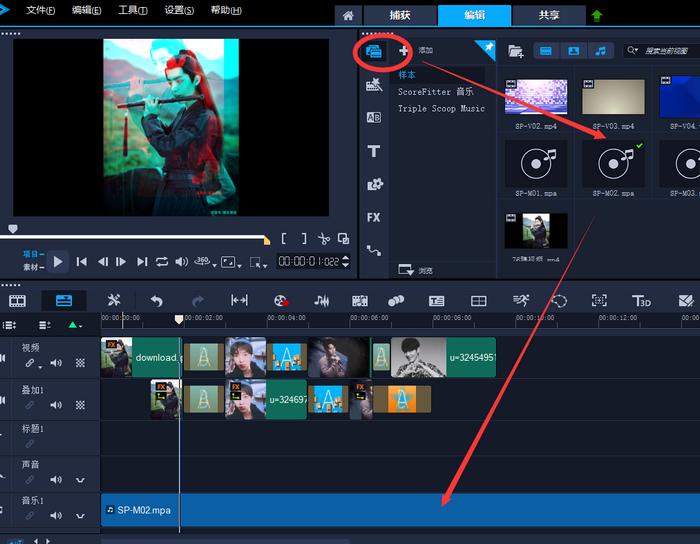This screenshot has height=544, width=700.
Task: Click the scissors split clip icon
Action: (x=324, y=238)
